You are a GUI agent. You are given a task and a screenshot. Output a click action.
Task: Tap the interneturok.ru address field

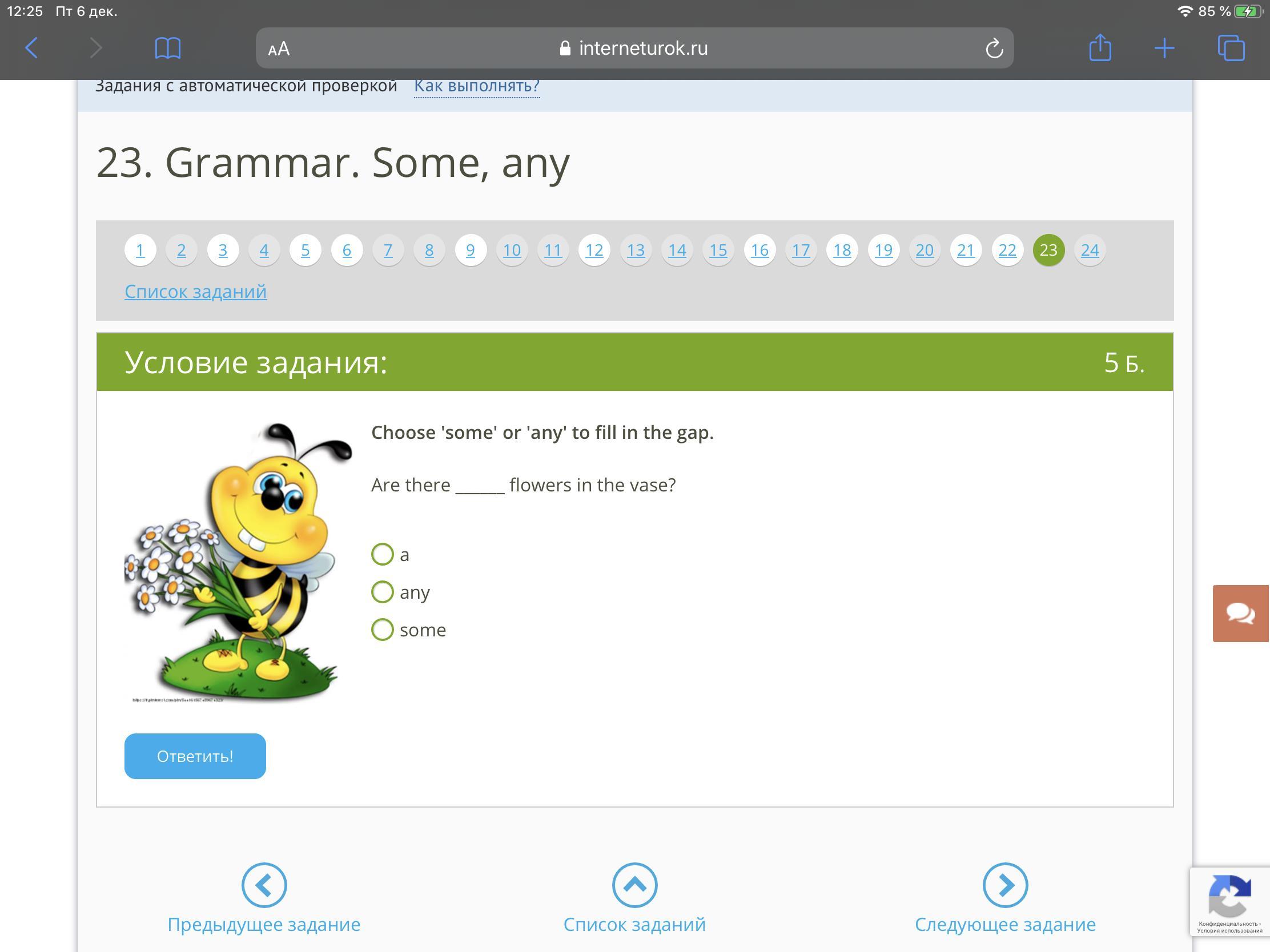634,48
